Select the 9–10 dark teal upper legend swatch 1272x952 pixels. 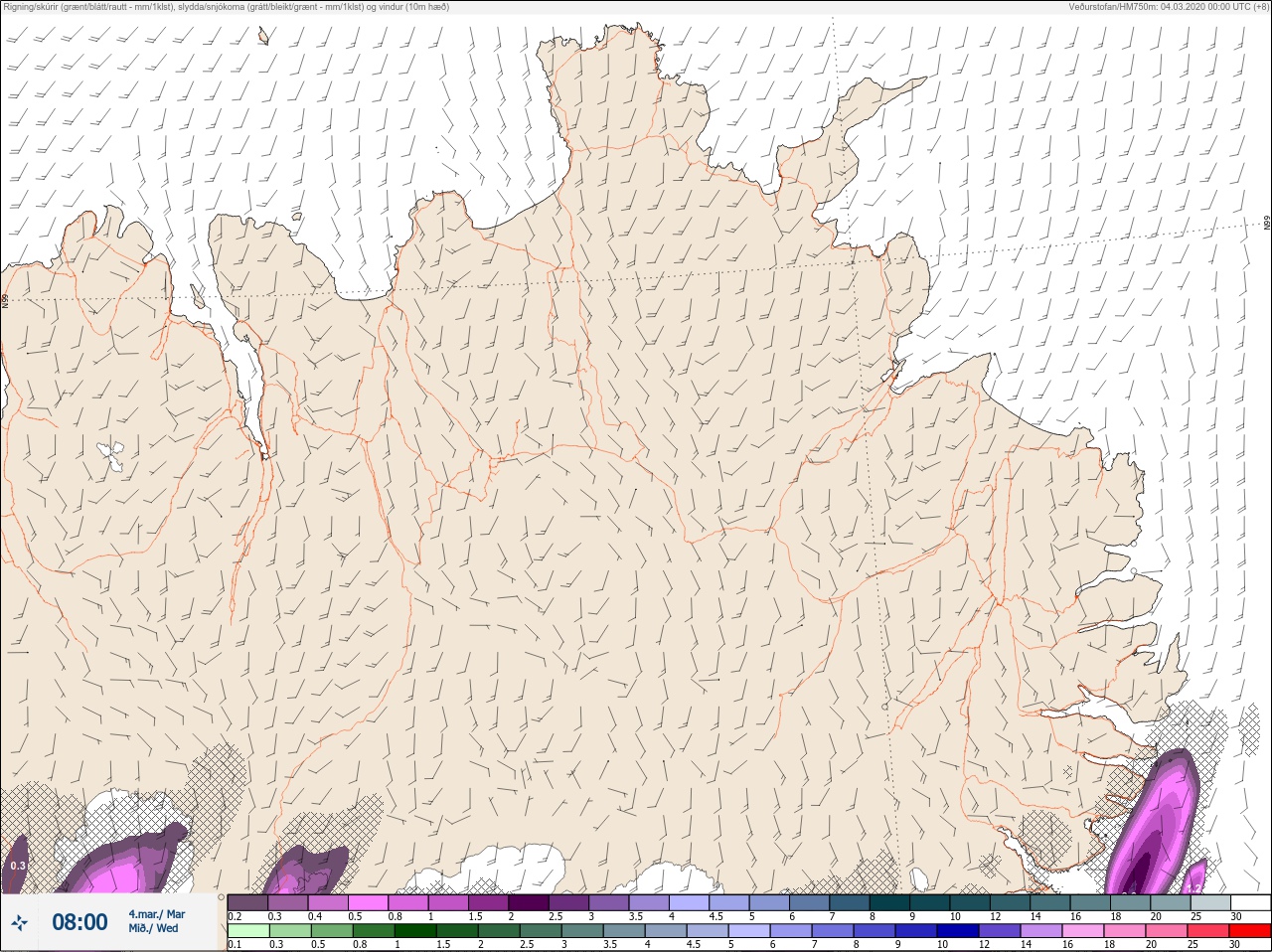(x=930, y=902)
